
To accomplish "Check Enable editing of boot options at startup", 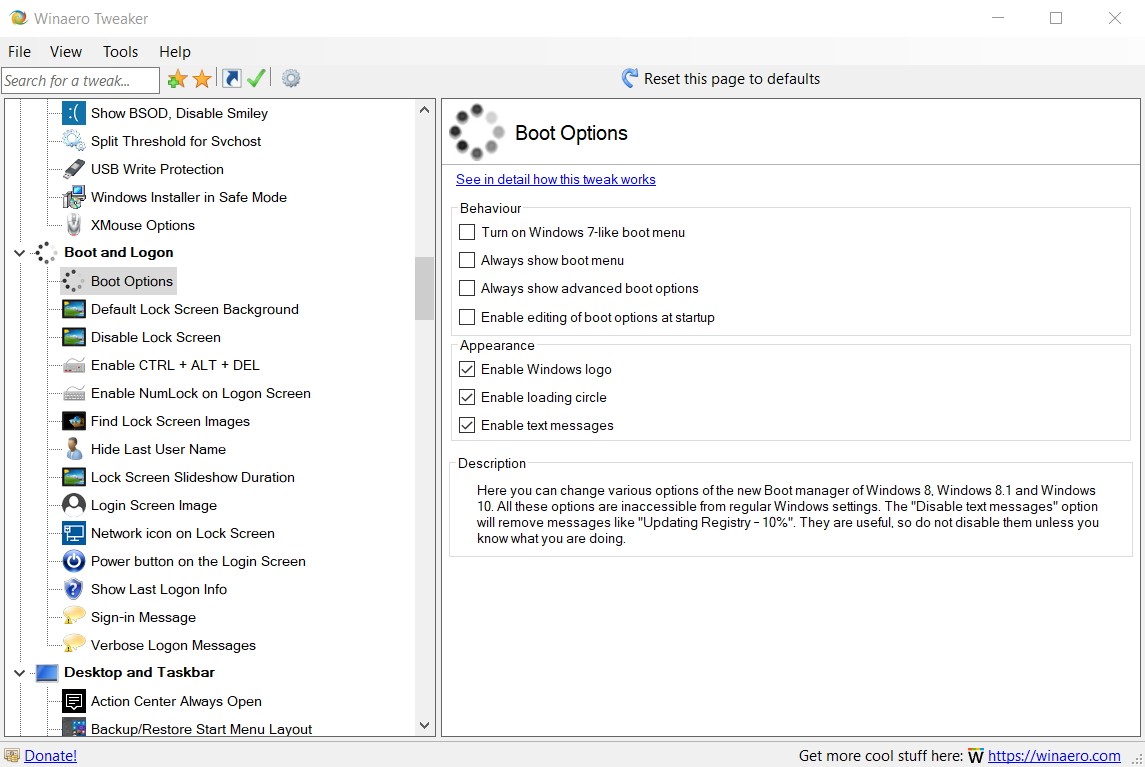I will pos(467,317).
